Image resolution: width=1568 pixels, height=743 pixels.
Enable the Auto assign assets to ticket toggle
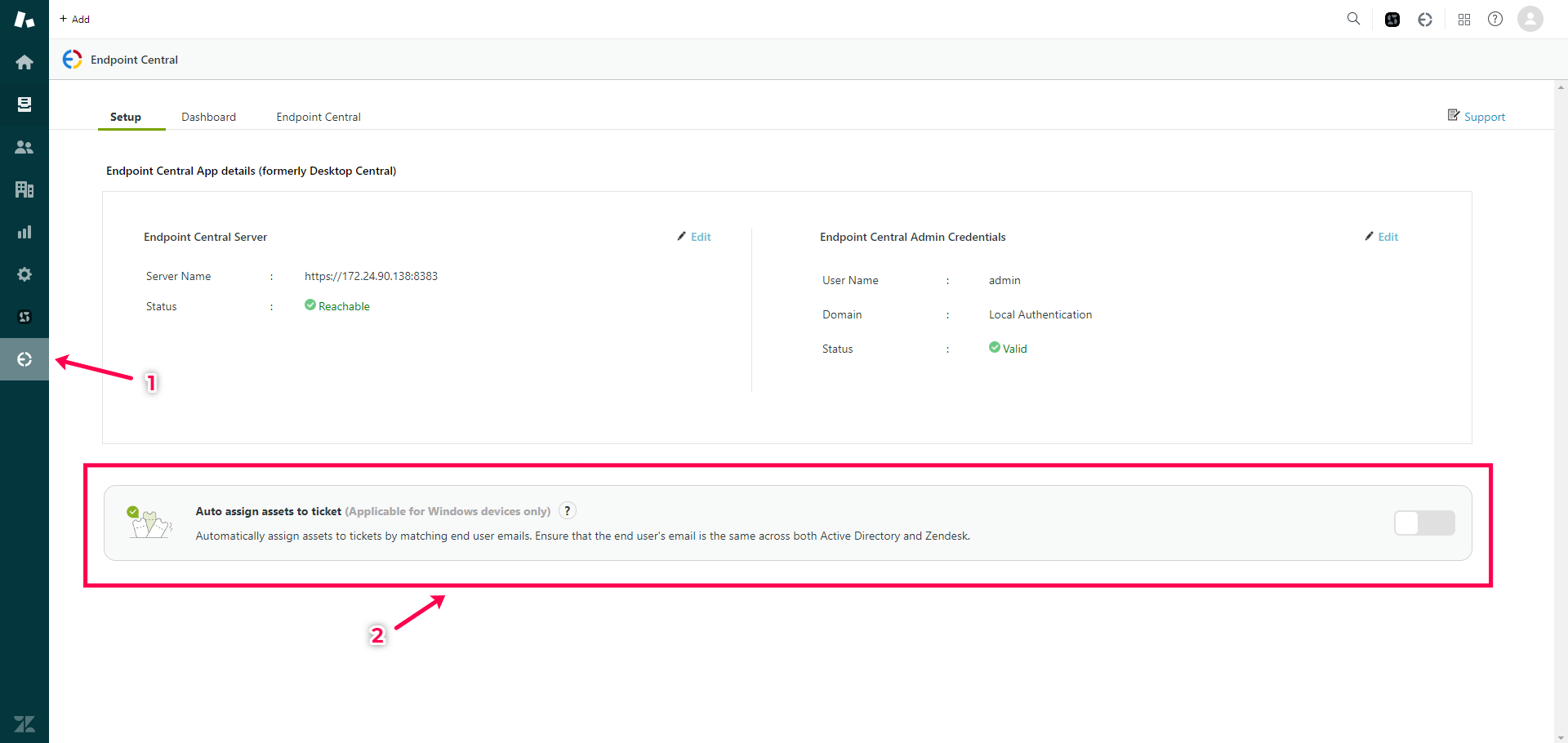pos(1425,523)
